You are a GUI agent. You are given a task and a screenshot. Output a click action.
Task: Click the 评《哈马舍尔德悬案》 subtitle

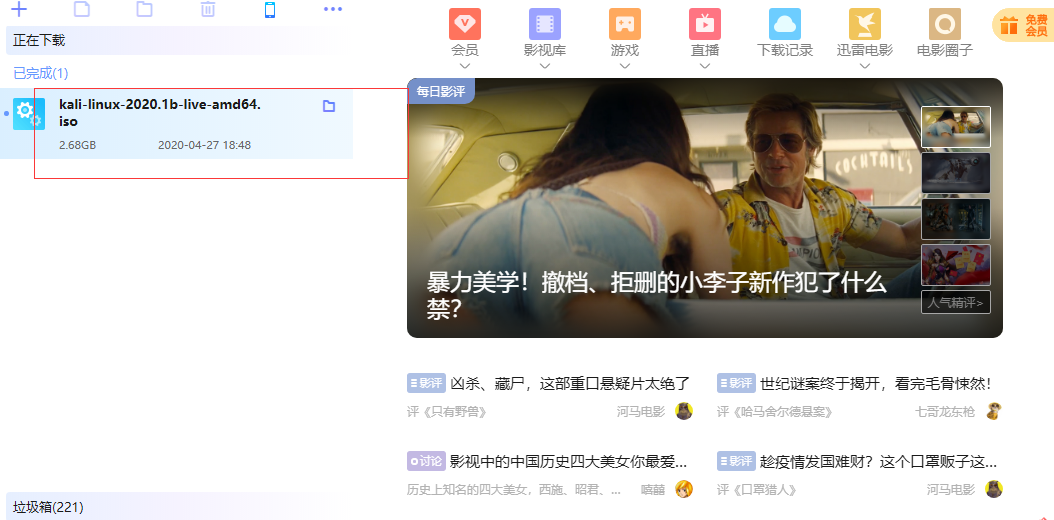(775, 412)
